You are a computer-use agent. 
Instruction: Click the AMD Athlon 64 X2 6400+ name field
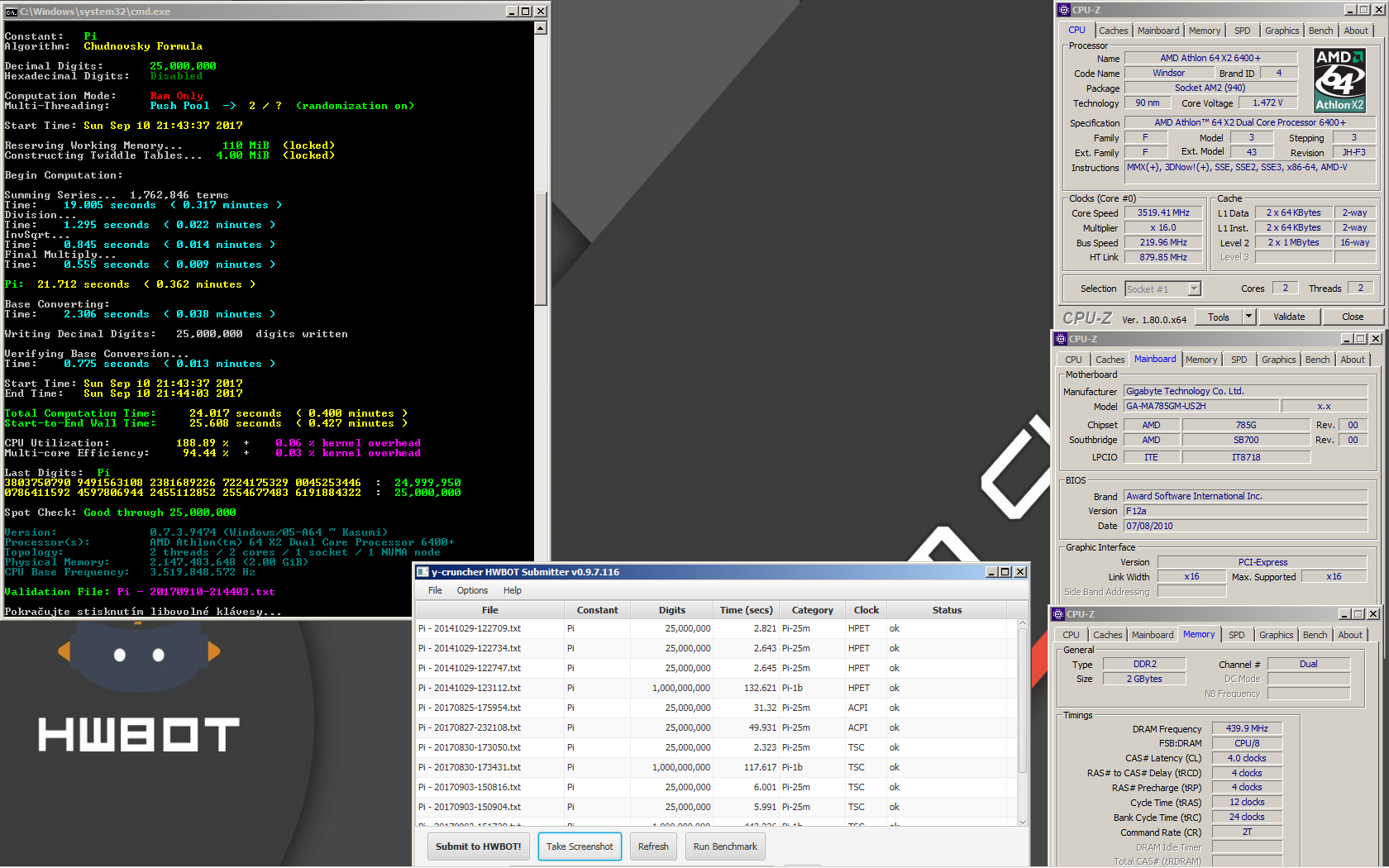(1210, 58)
